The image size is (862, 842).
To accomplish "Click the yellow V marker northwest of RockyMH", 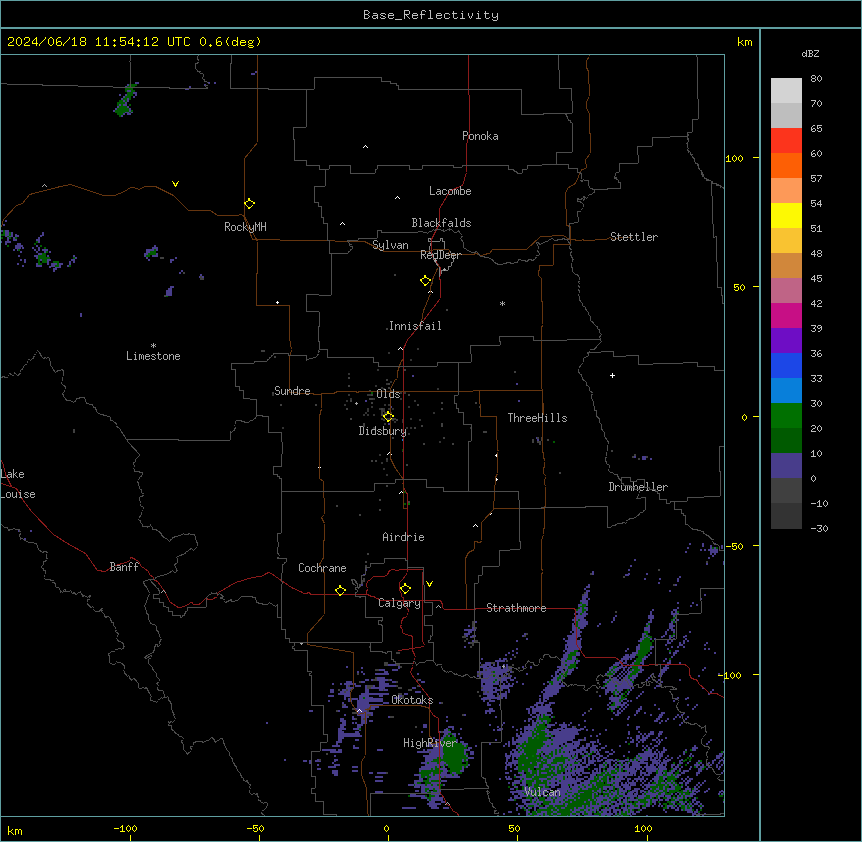I will pos(175,184).
